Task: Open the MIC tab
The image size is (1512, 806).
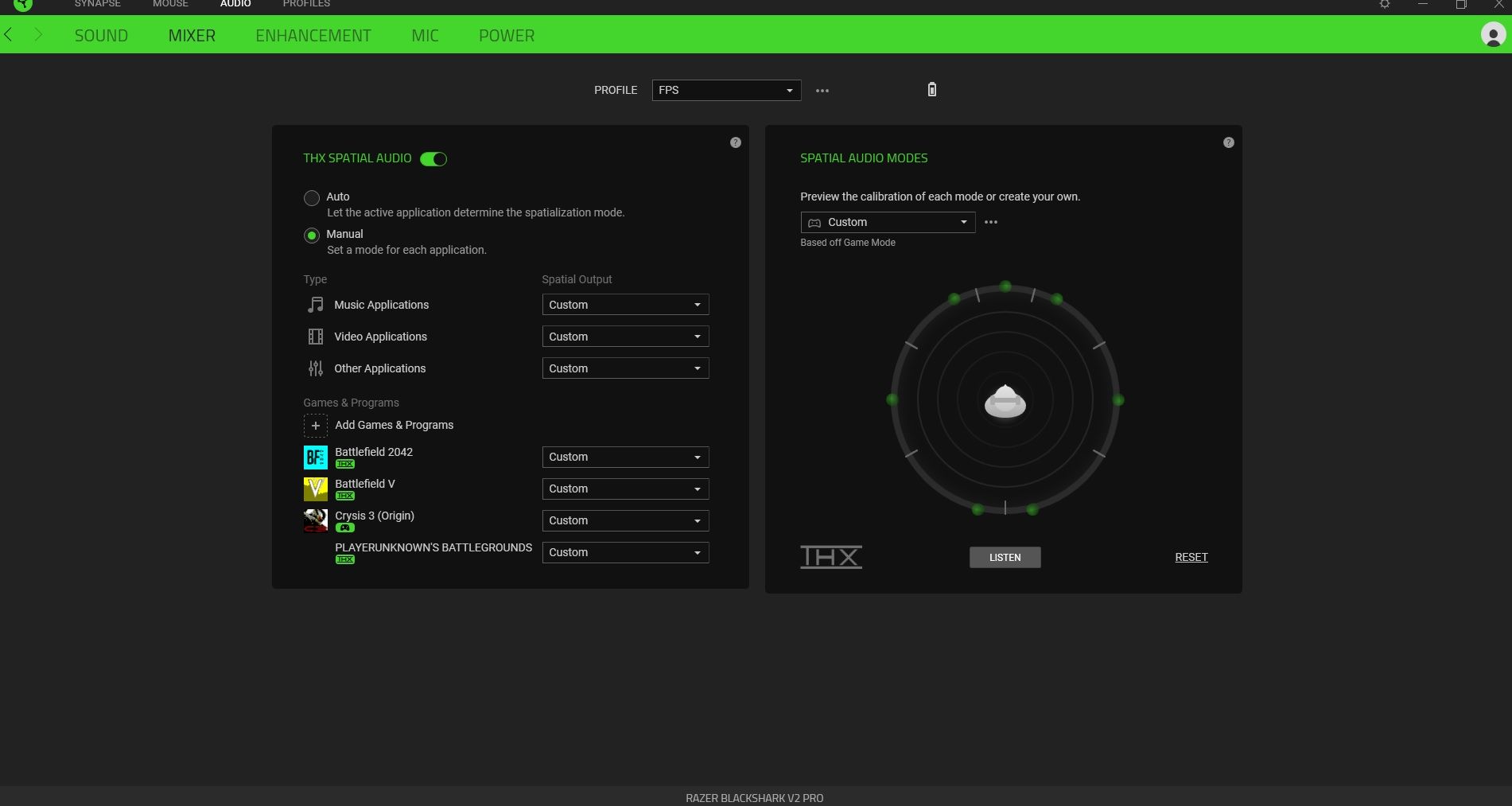Action: click(426, 36)
